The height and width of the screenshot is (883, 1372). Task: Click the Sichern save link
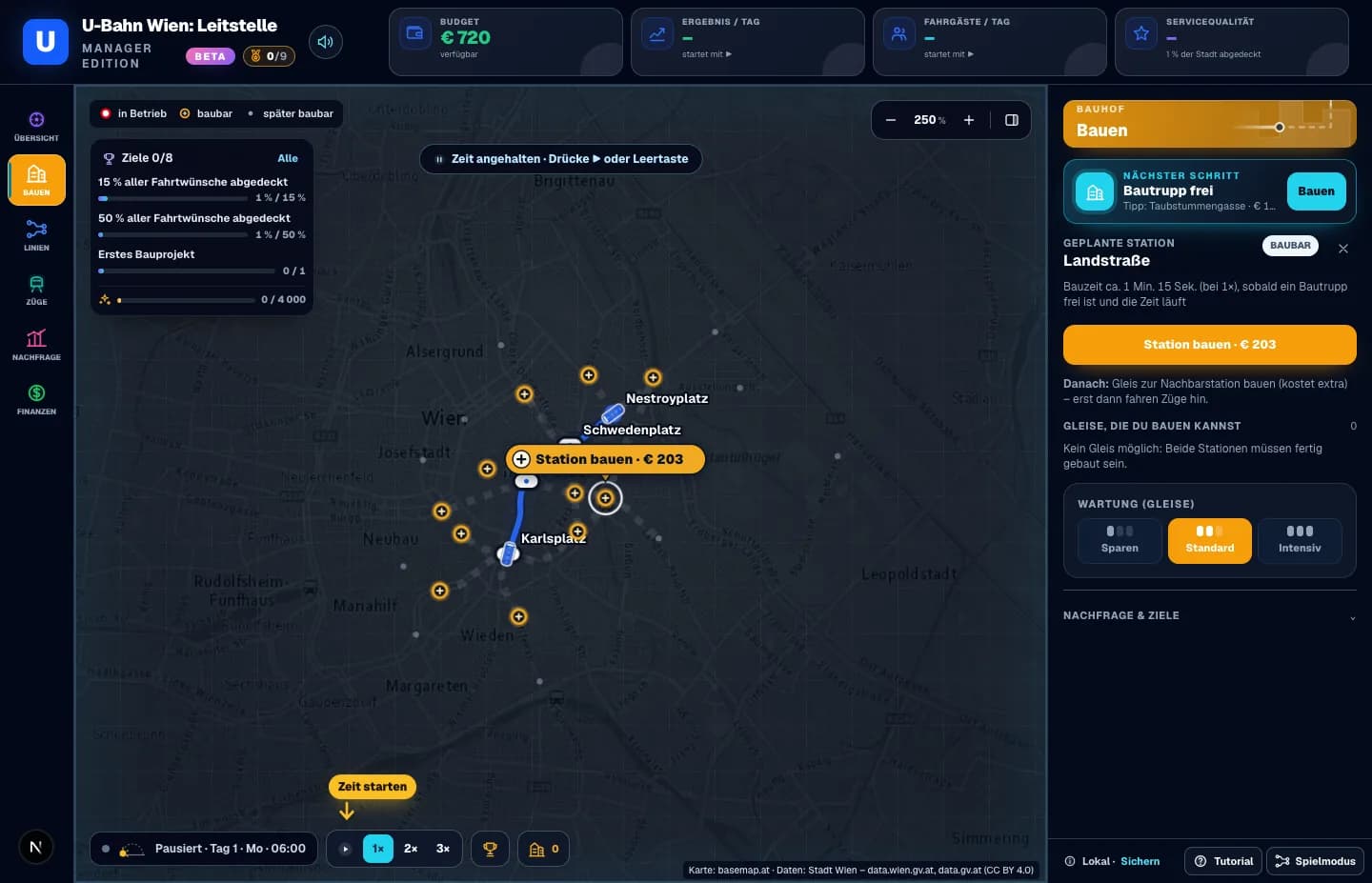point(1140,861)
